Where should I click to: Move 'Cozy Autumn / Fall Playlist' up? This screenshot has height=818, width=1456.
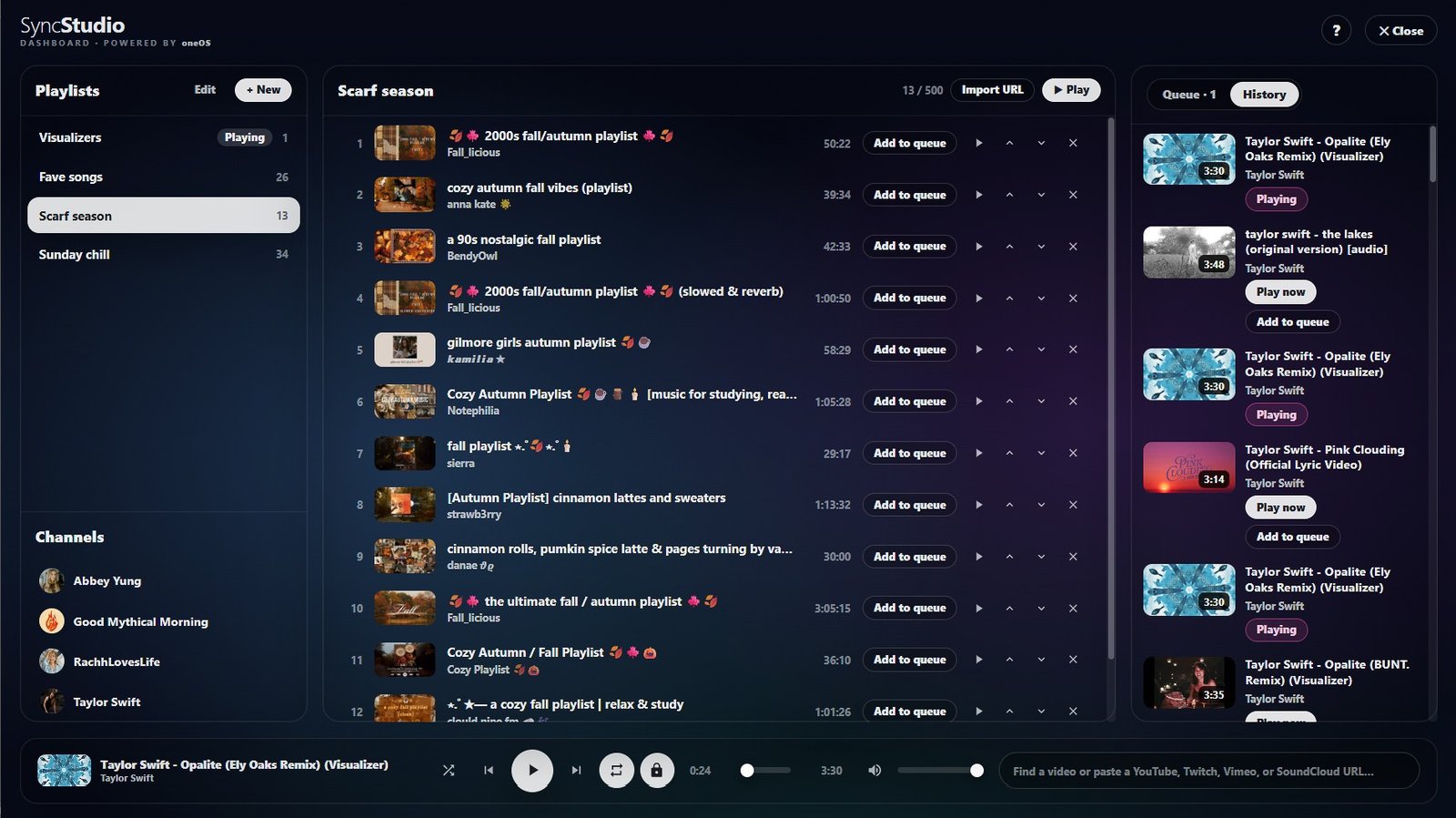point(1009,660)
